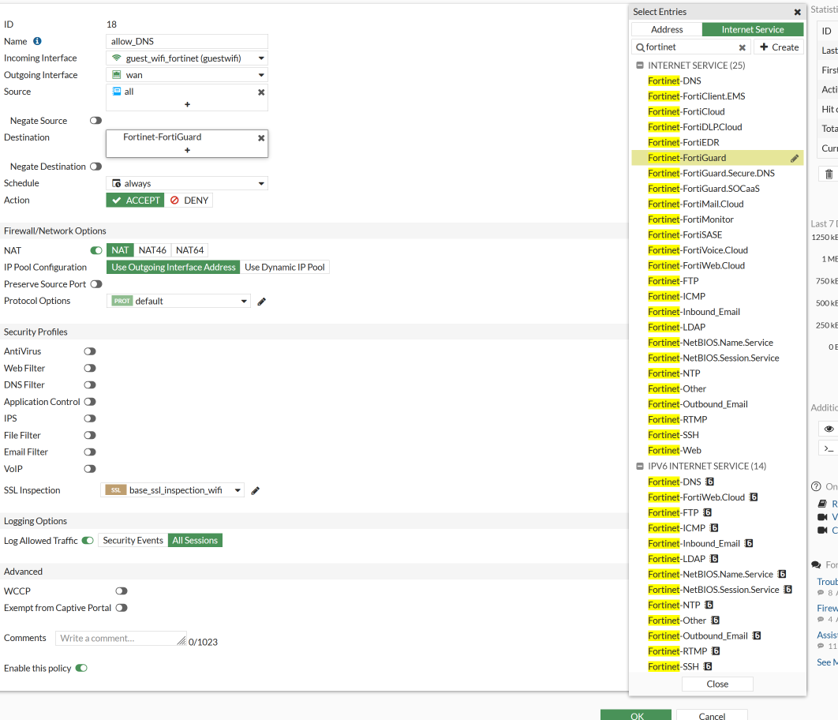Select All Sessions logging
This screenshot has width=838, height=720.
195,540
